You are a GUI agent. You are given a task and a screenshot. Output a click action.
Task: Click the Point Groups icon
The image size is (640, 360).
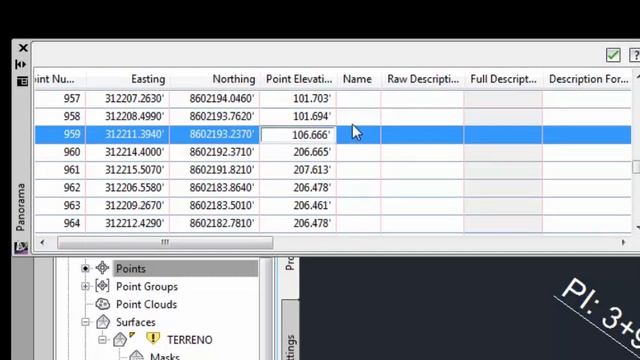tap(102, 286)
